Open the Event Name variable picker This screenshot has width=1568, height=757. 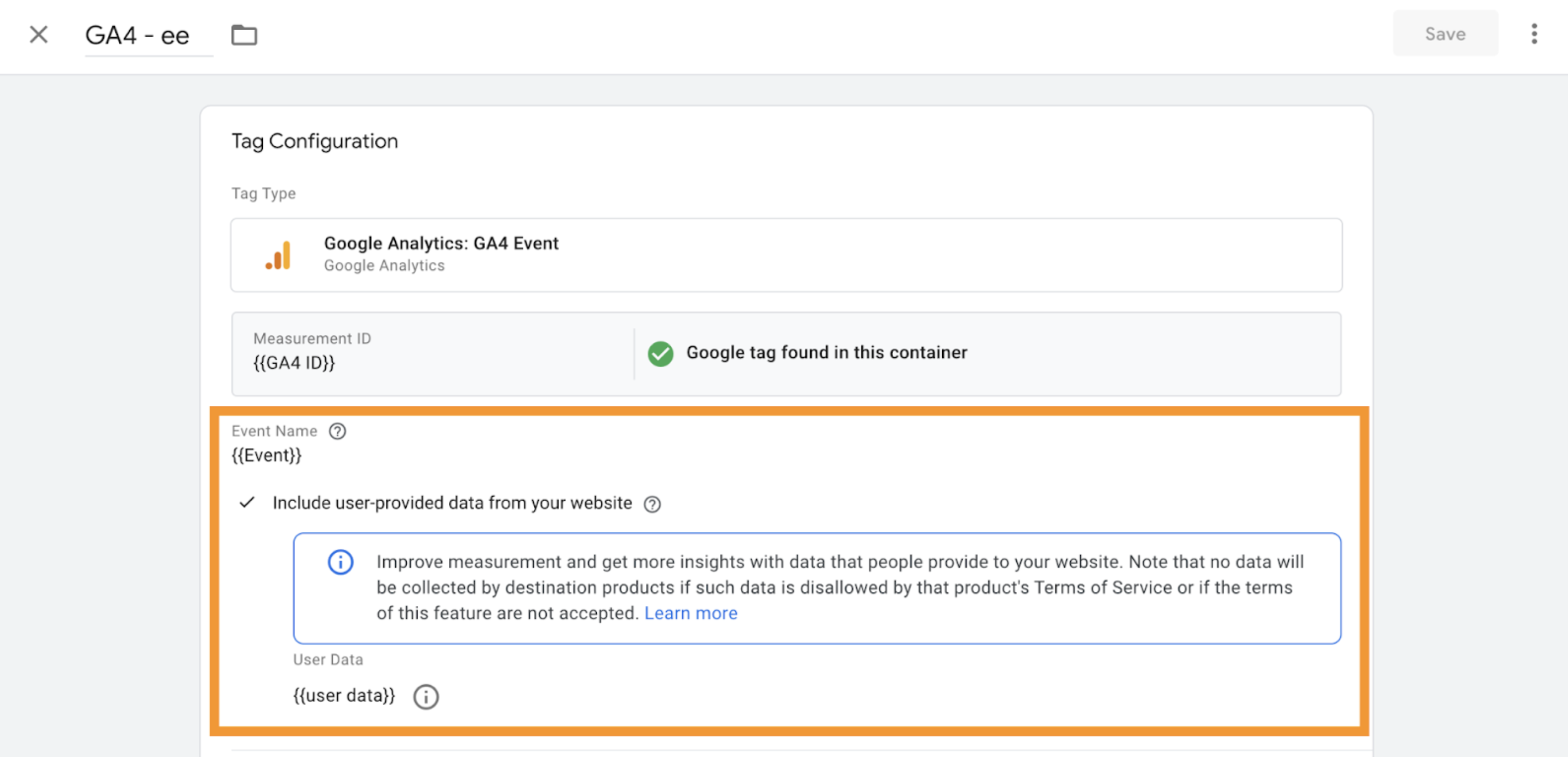tap(267, 455)
